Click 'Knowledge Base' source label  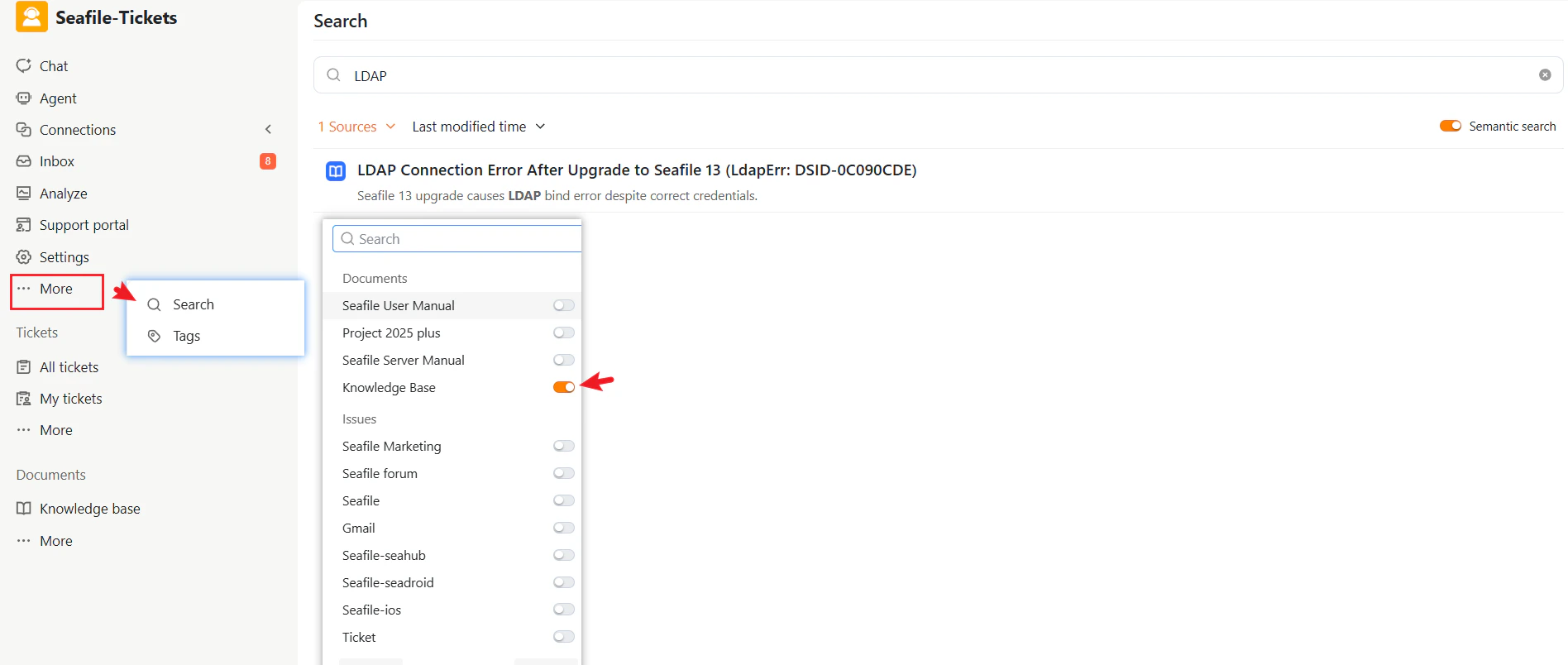click(389, 388)
